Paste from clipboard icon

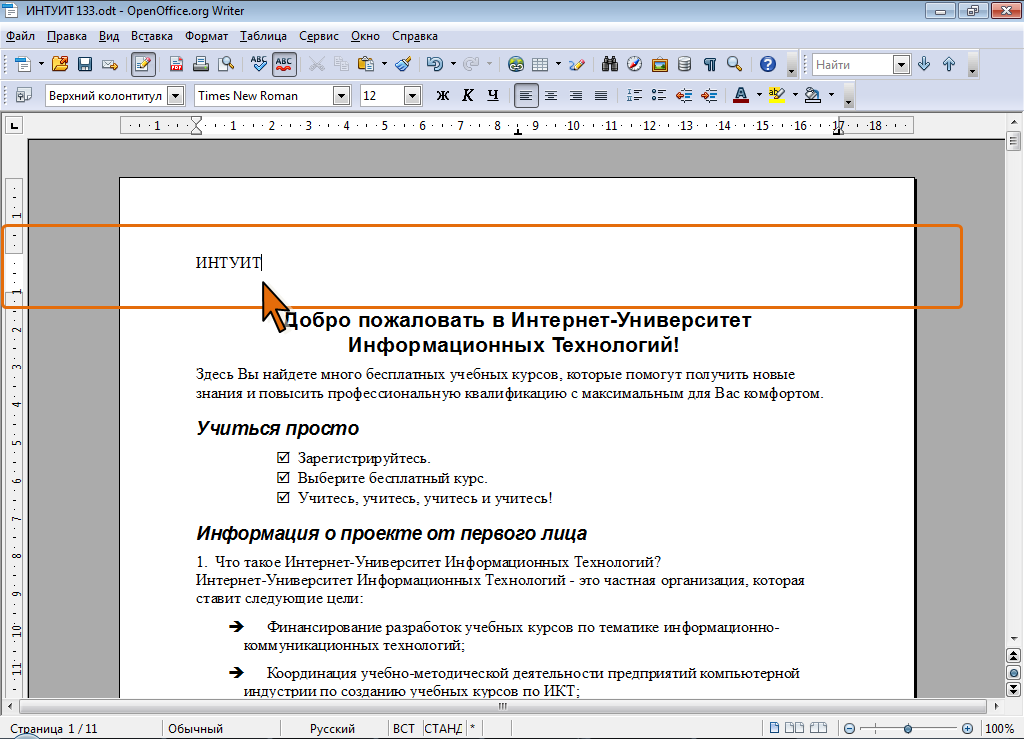point(366,64)
